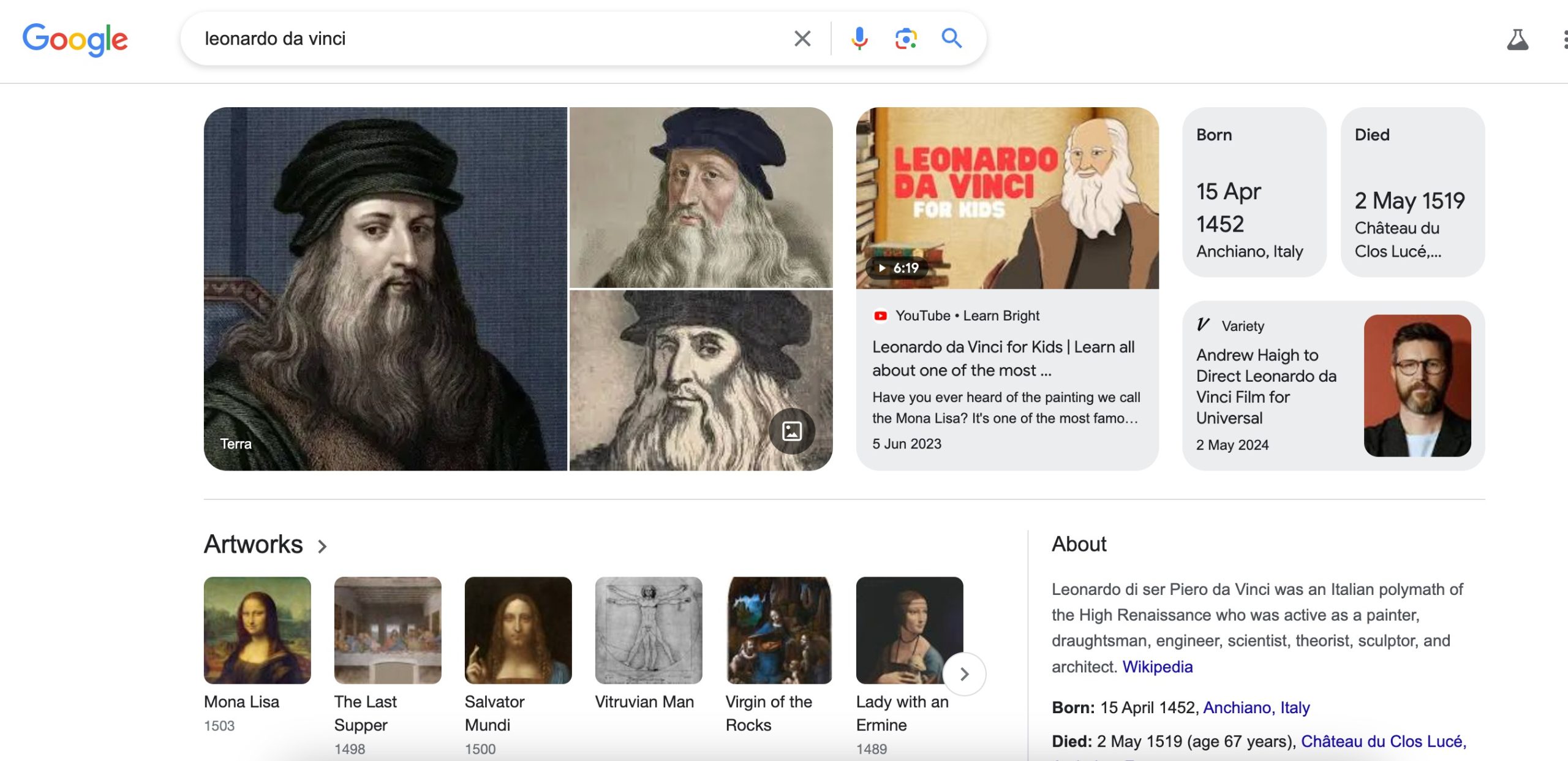Screen dimensions: 1568x761
Task: Select the Vitruvian Man artwork thumbnail
Action: click(x=647, y=629)
